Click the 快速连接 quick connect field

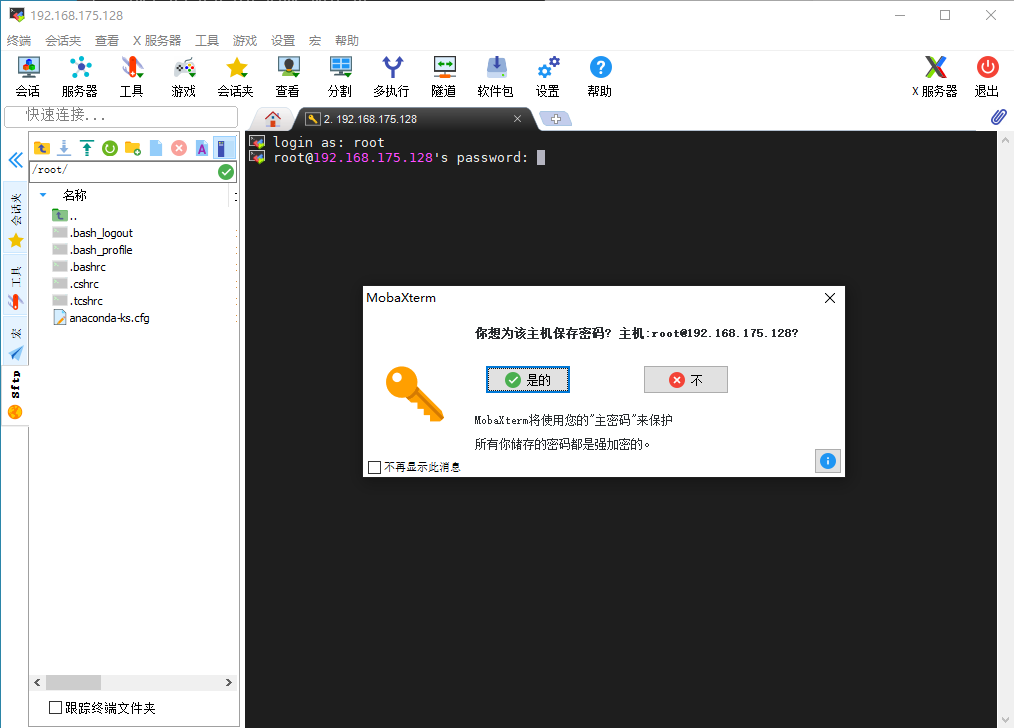point(121,116)
